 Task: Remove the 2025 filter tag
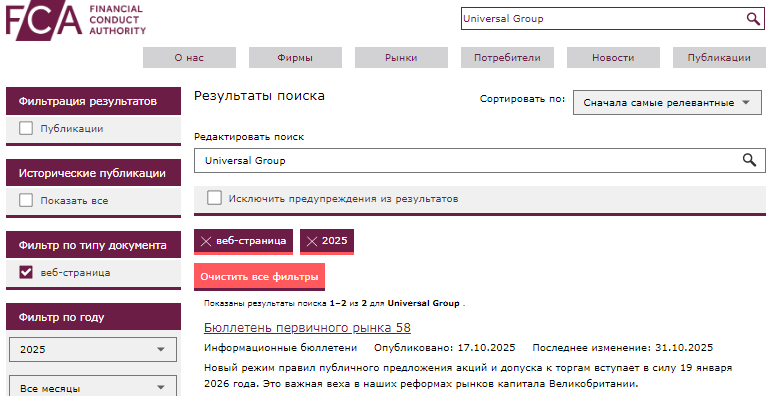click(327, 241)
